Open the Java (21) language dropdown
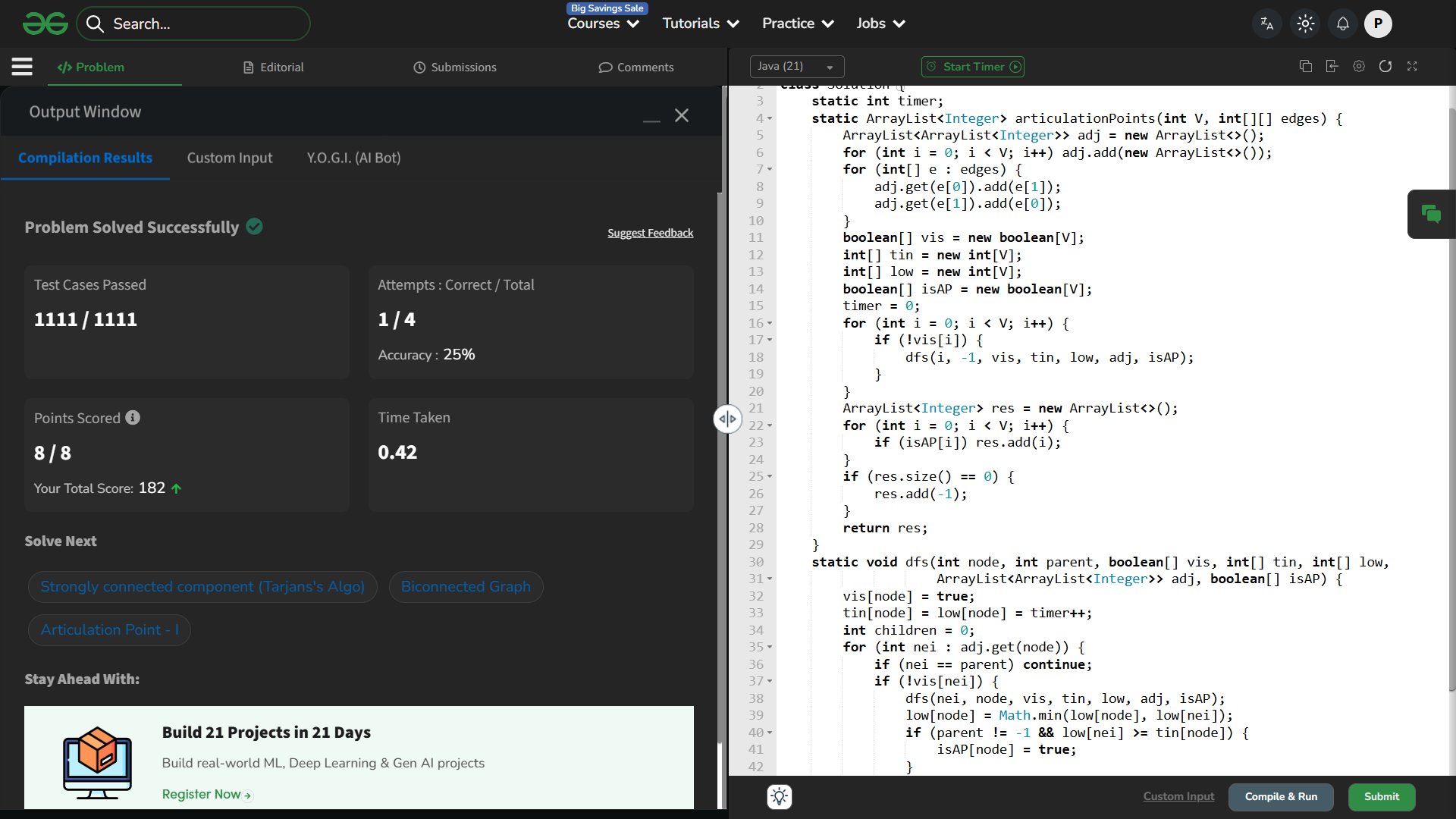This screenshot has height=819, width=1456. coord(796,67)
